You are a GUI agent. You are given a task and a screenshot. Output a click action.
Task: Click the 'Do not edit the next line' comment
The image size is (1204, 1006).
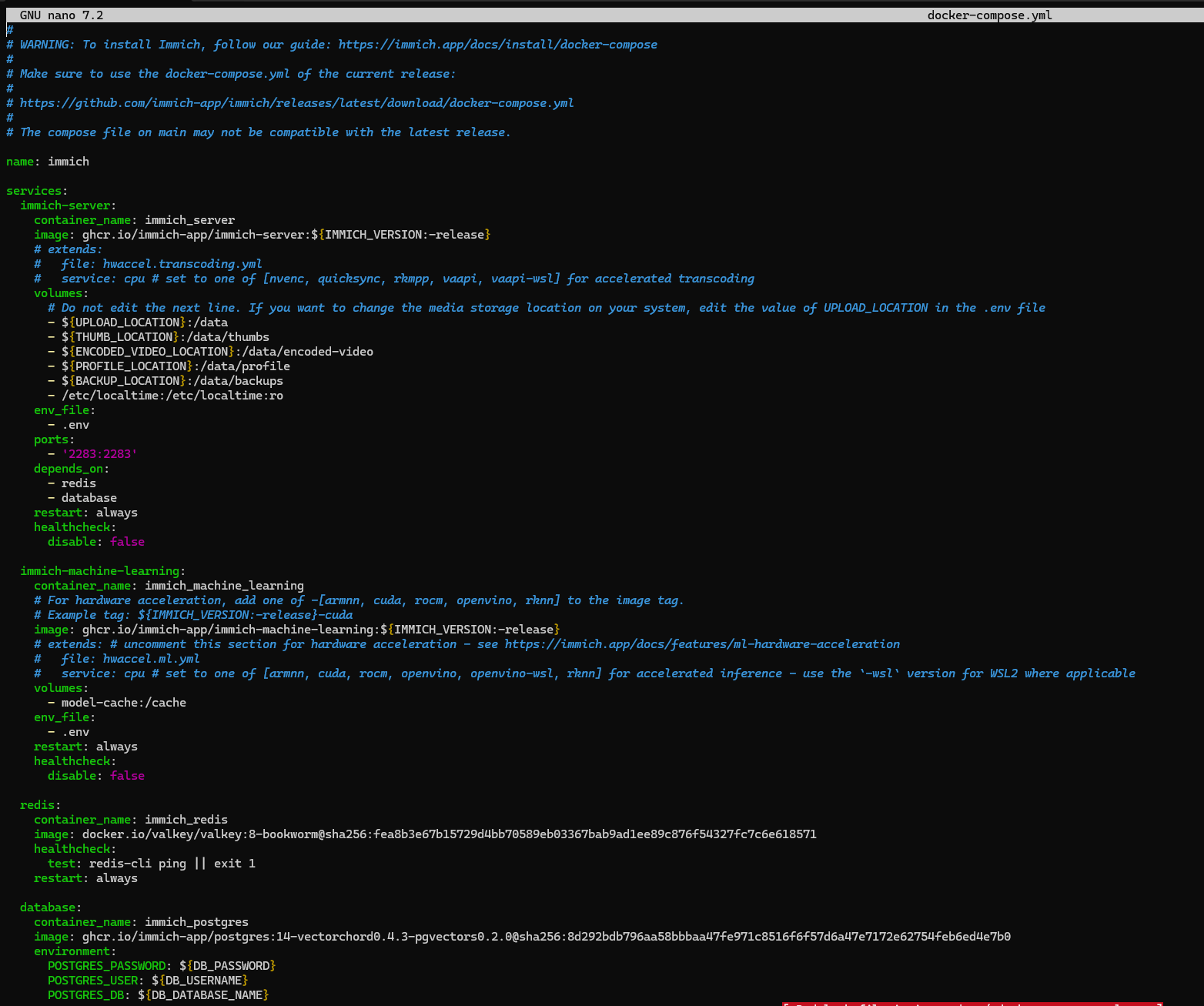pos(547,308)
